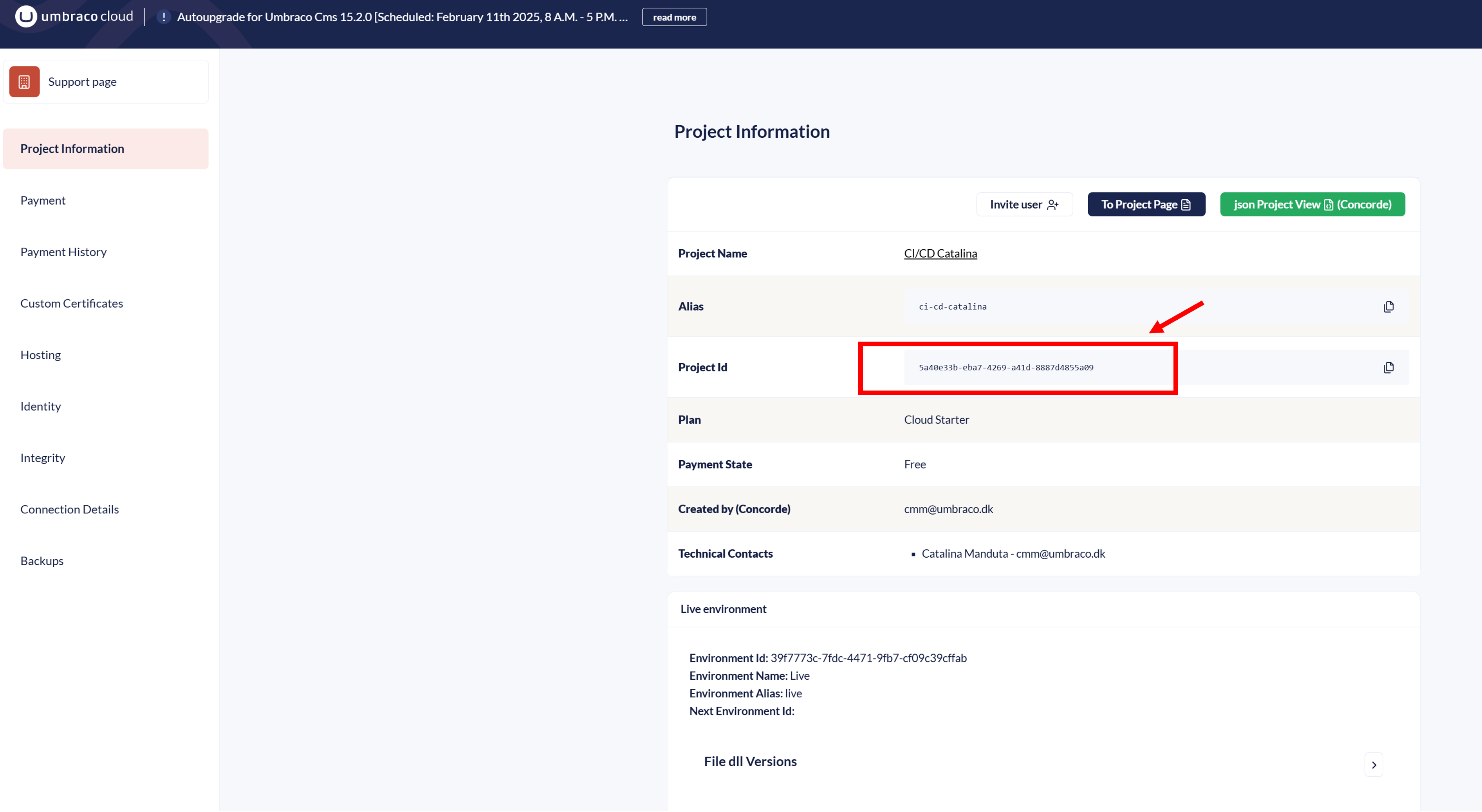Select Custom Certificates in the sidebar
This screenshot has height=812, width=1482.
[71, 303]
